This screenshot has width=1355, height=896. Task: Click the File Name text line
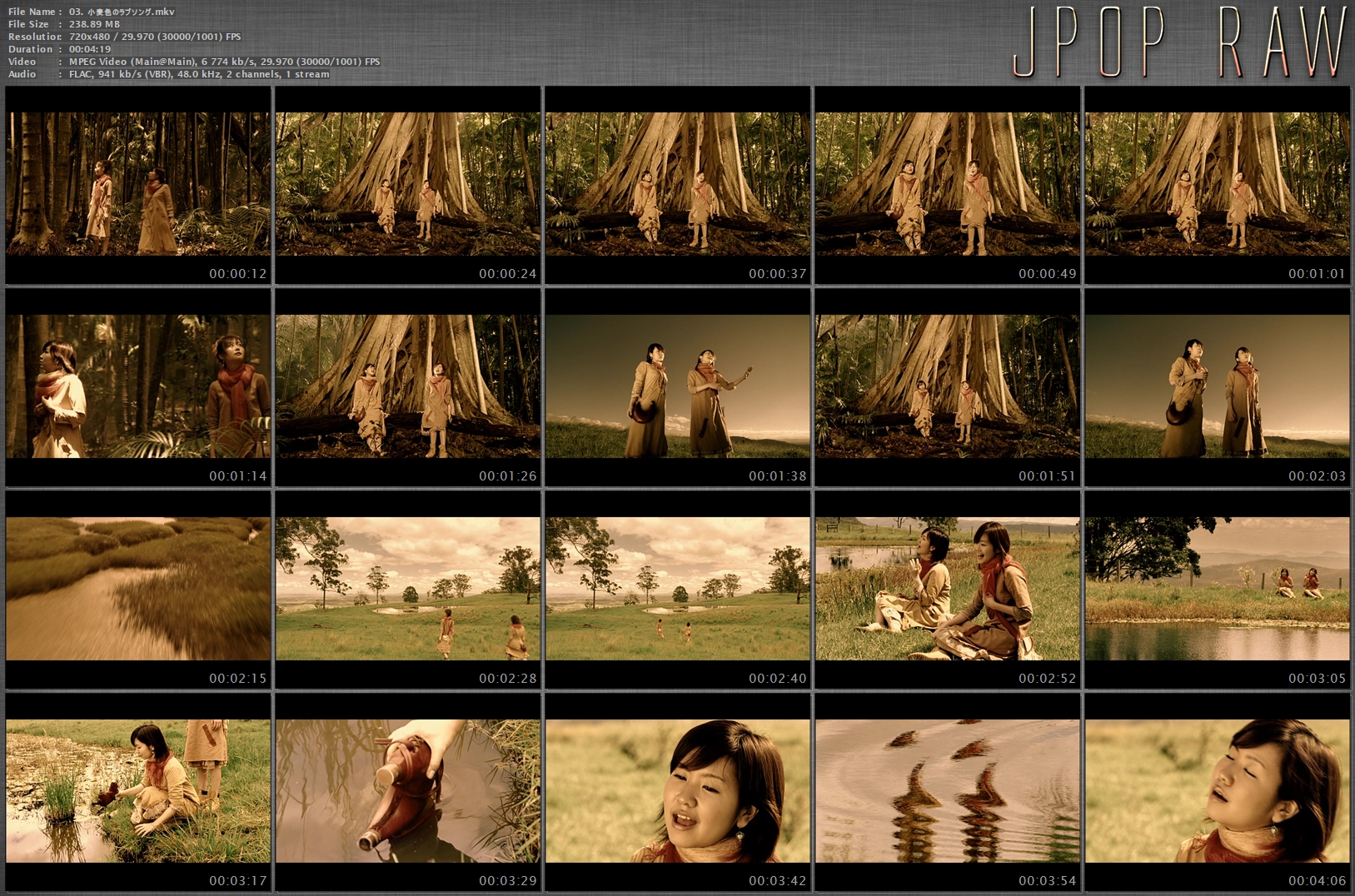click(x=92, y=12)
